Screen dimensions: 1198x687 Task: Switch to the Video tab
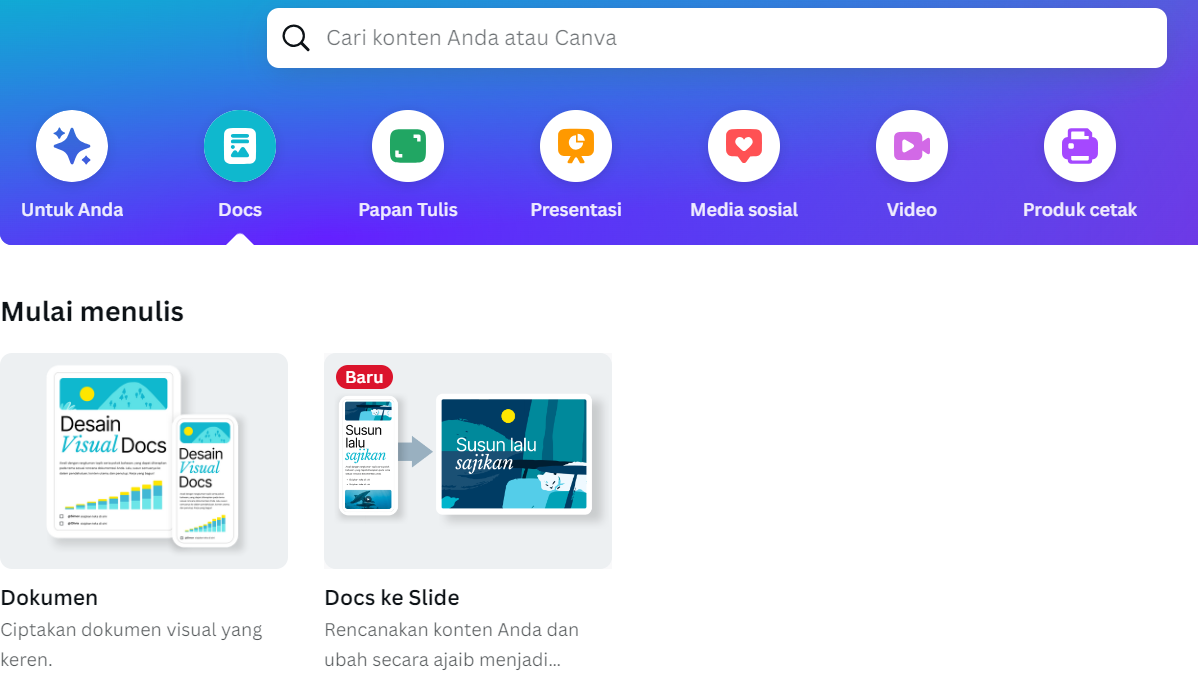click(x=911, y=210)
